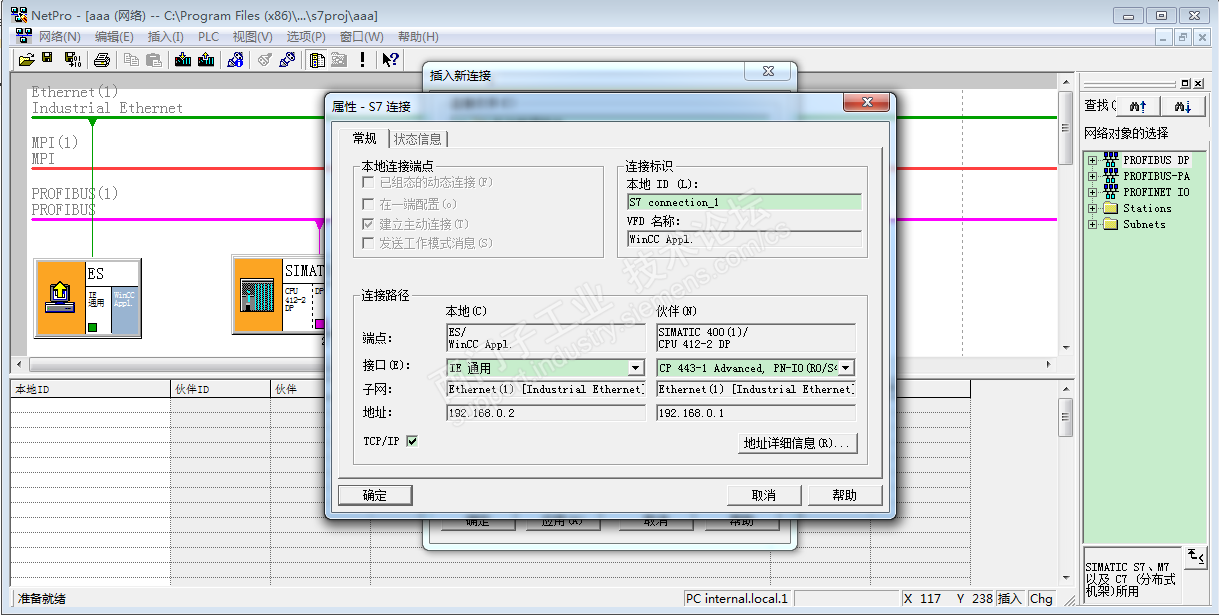Expand the Stations tree node

1092,208
